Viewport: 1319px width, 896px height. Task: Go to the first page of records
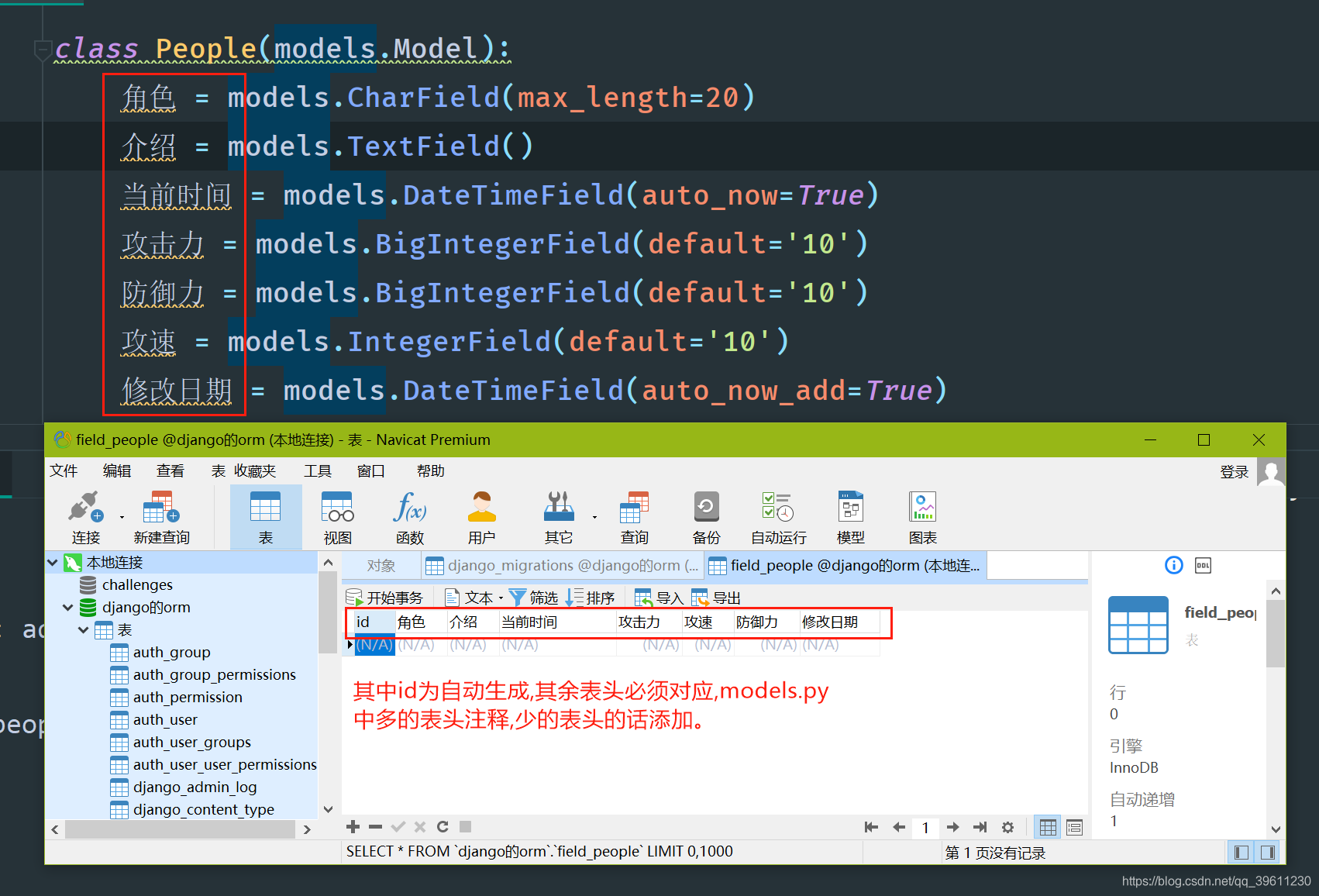[x=871, y=827]
